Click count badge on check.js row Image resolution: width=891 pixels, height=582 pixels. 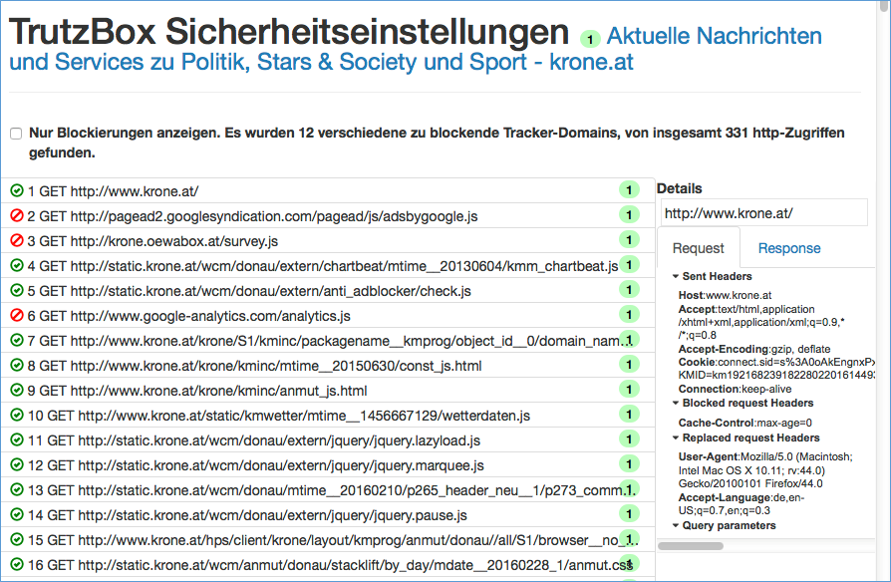click(x=629, y=290)
